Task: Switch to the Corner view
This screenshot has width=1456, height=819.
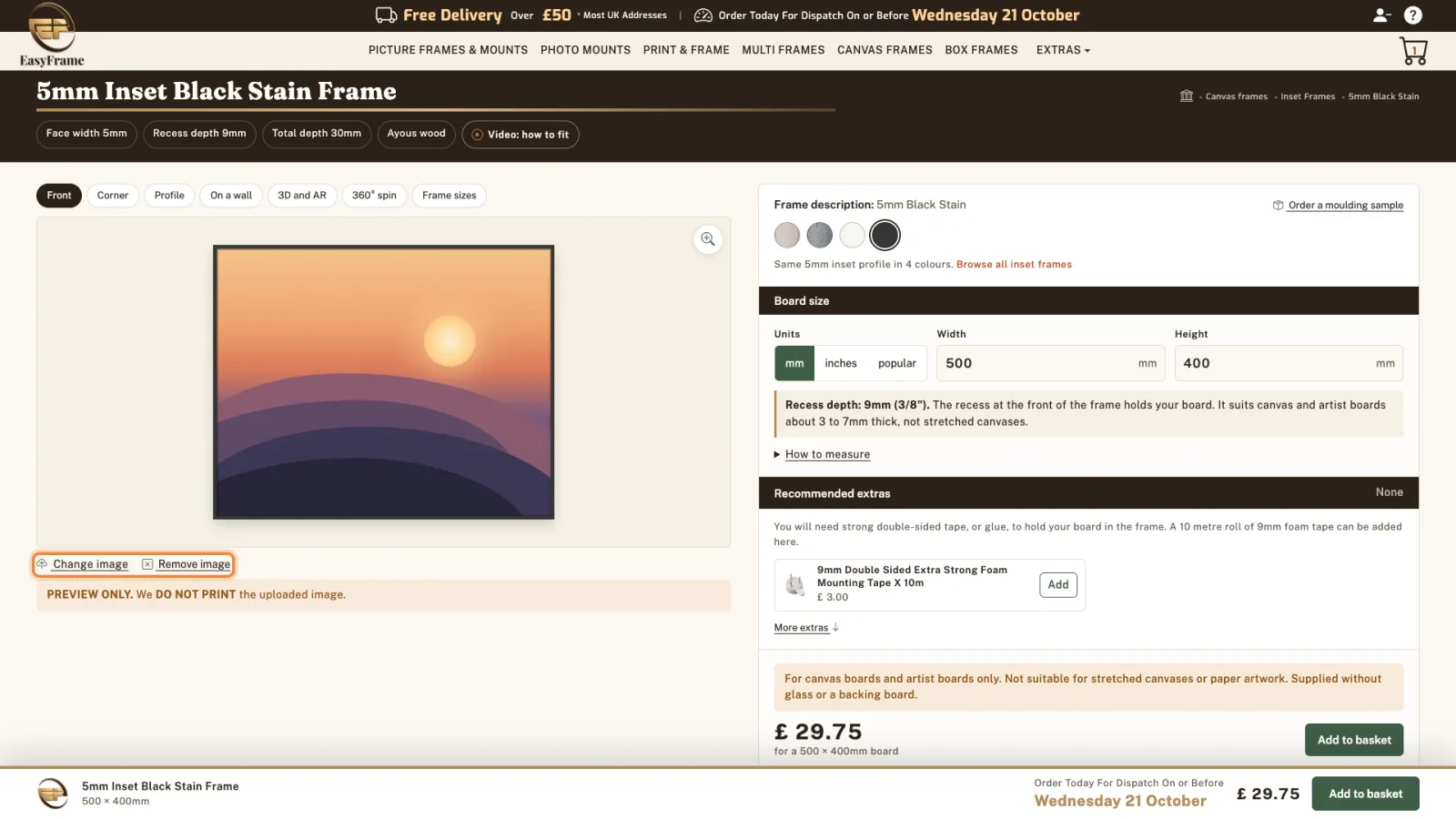Action: pyautogui.click(x=113, y=196)
